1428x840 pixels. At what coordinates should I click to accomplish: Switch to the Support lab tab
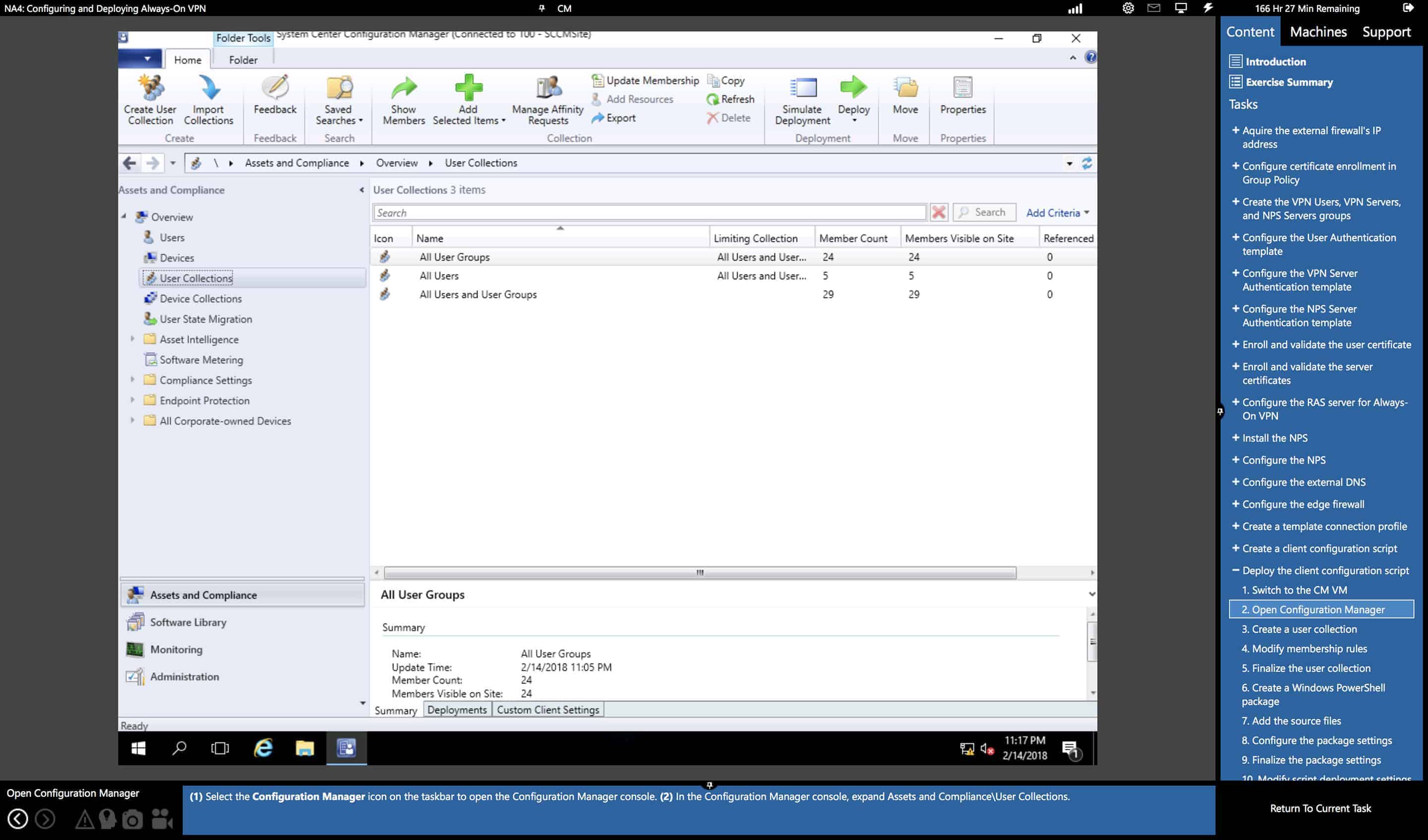(x=1386, y=32)
